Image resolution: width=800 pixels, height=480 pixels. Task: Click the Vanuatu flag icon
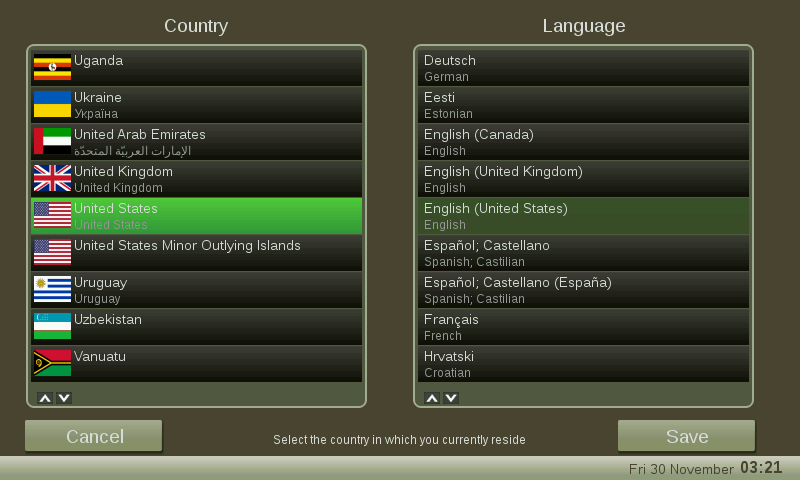(x=52, y=363)
